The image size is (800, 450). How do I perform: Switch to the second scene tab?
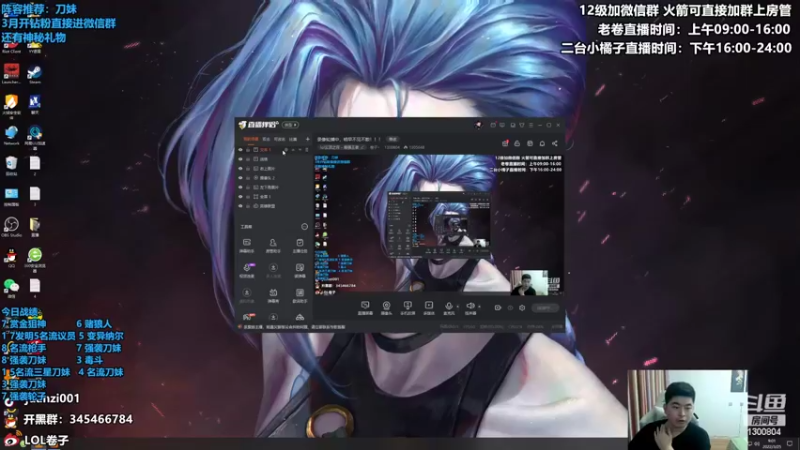click(266, 139)
